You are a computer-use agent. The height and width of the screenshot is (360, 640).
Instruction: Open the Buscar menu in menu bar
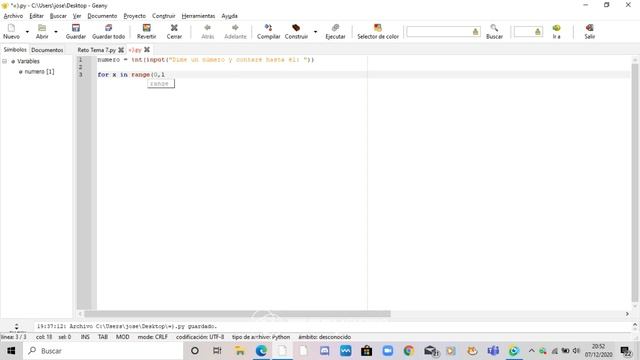click(58, 16)
